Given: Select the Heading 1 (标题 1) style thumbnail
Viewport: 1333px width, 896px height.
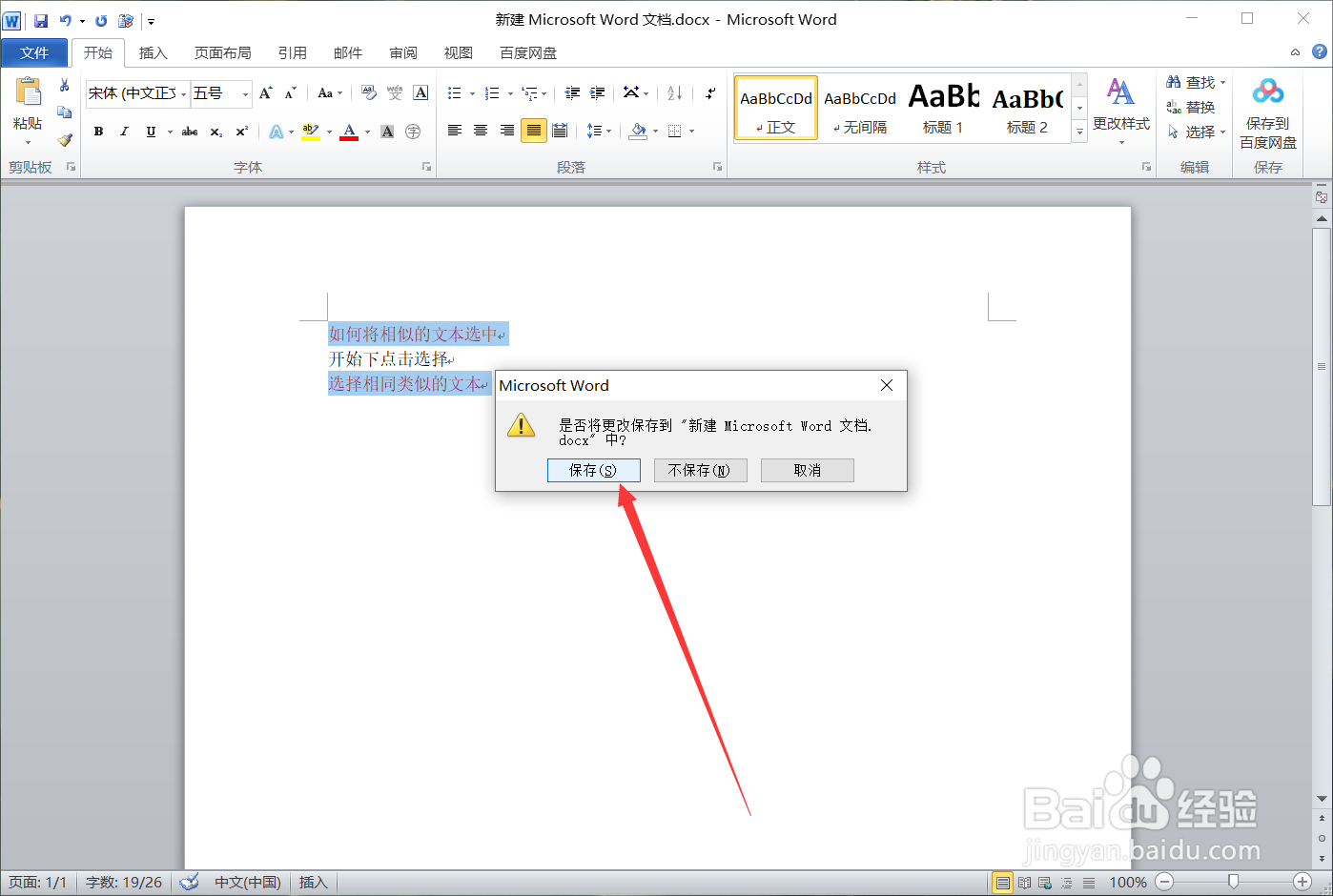Looking at the screenshot, I should point(943,108).
